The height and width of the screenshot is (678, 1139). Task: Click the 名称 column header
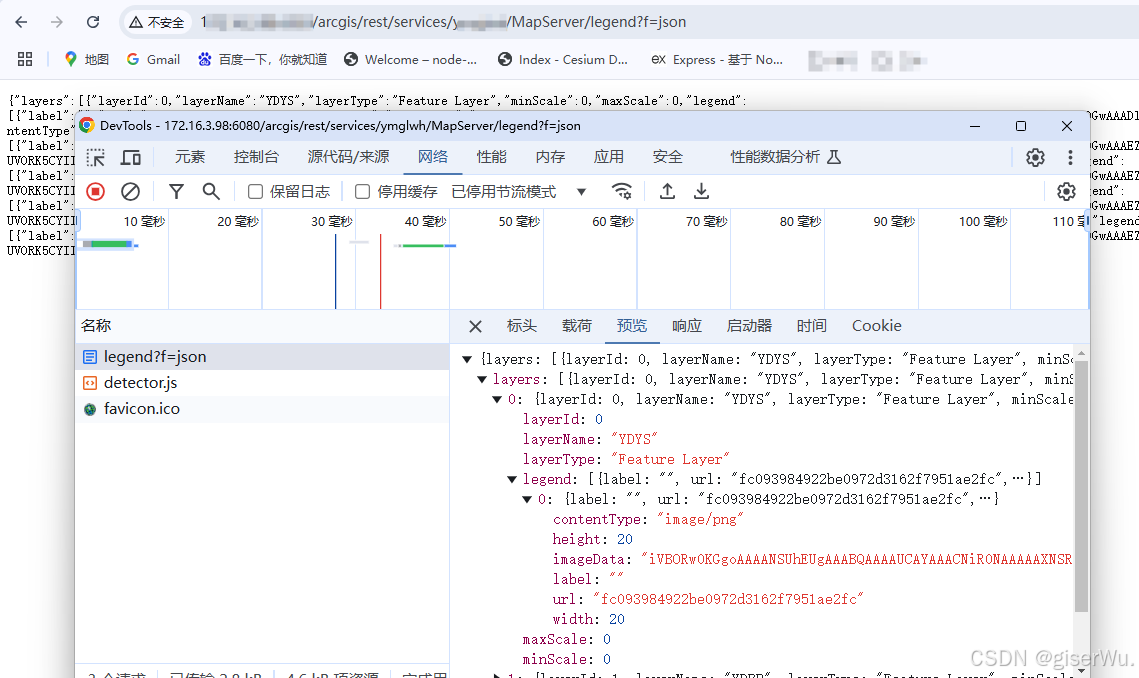(96, 326)
